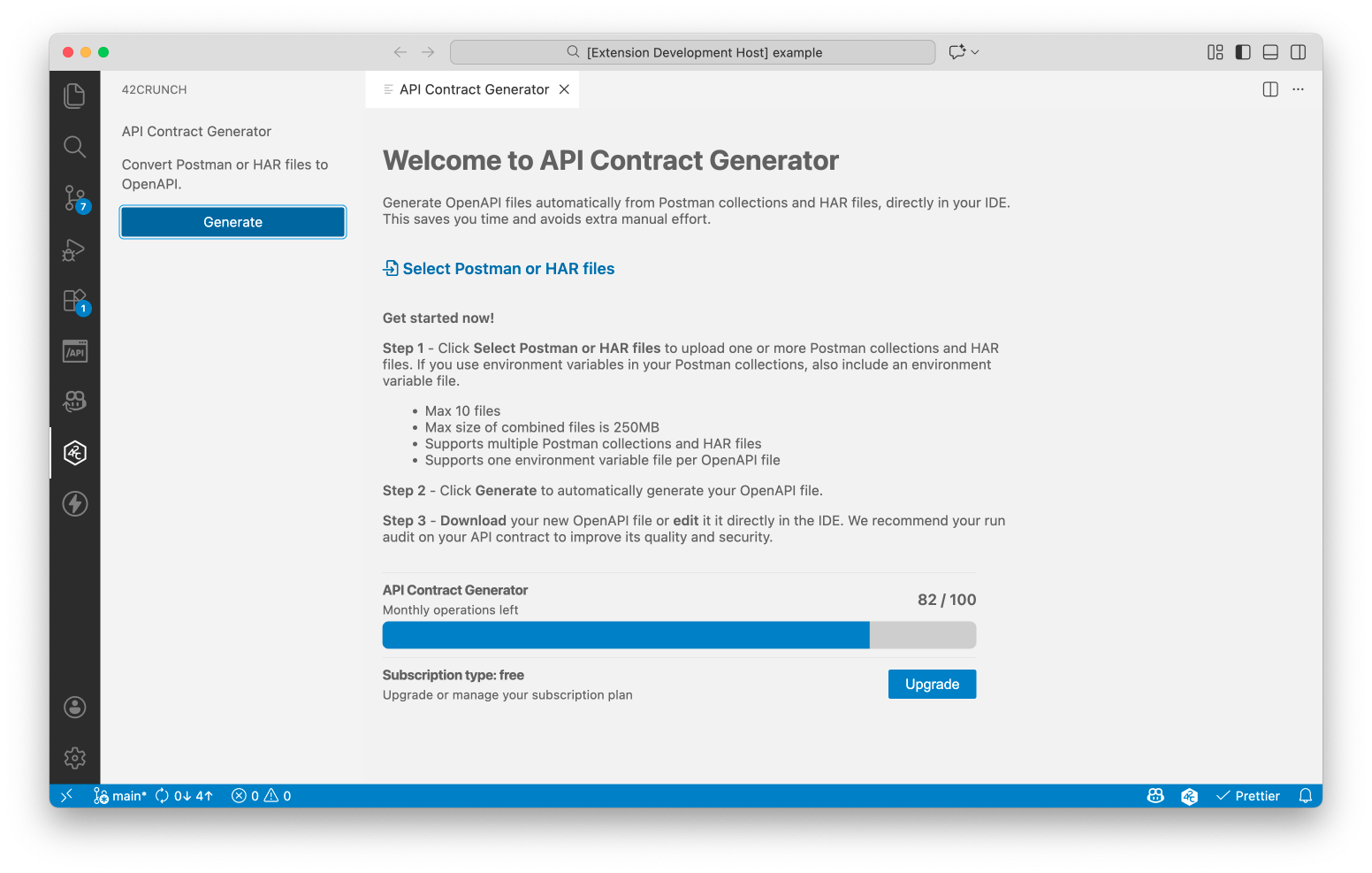1372x873 pixels.
Task: Close the API Contract Generator tab
Action: (x=564, y=89)
